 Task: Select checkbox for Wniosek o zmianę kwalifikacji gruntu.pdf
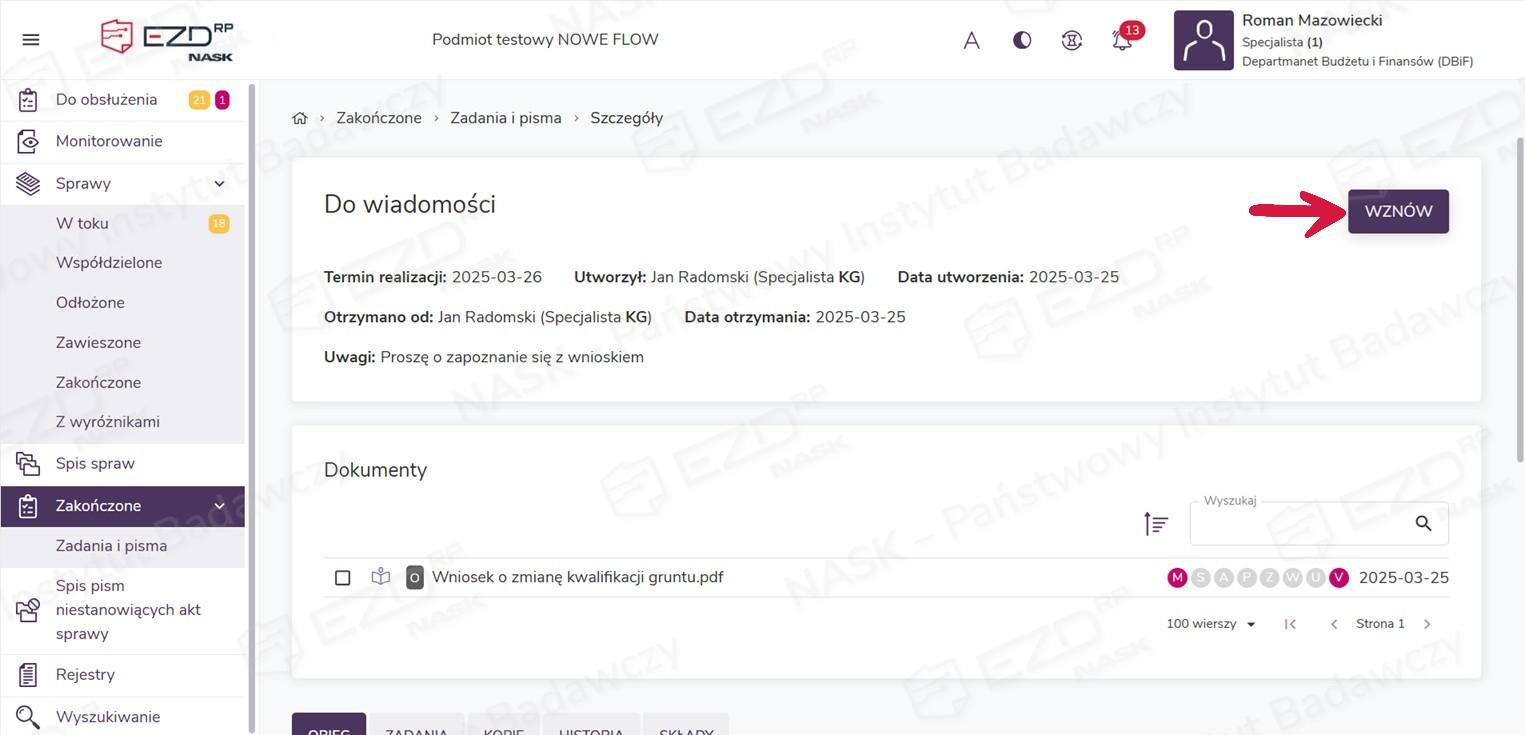(x=343, y=578)
